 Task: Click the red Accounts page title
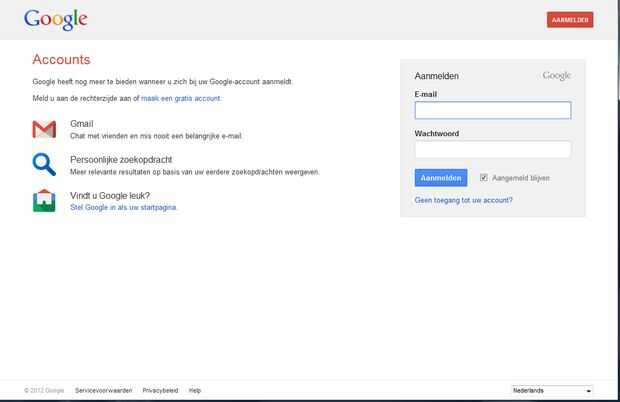[61, 60]
